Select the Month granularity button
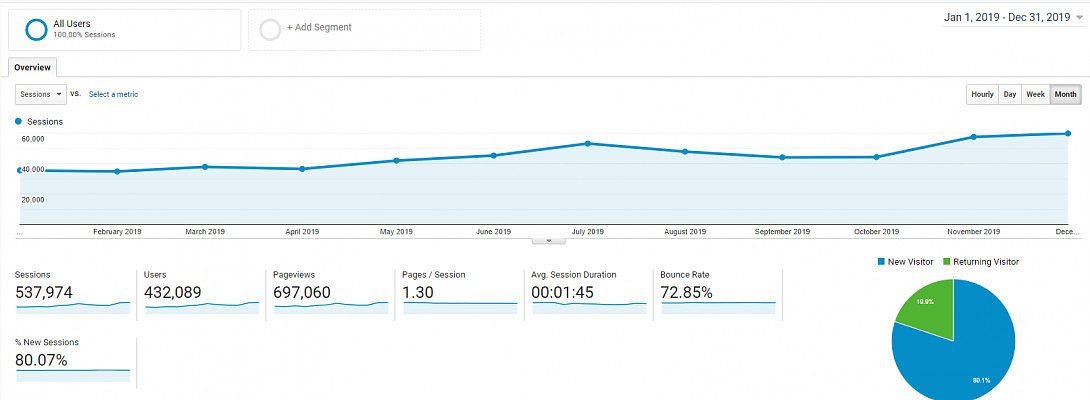This screenshot has height=400, width=1090. (x=1066, y=94)
